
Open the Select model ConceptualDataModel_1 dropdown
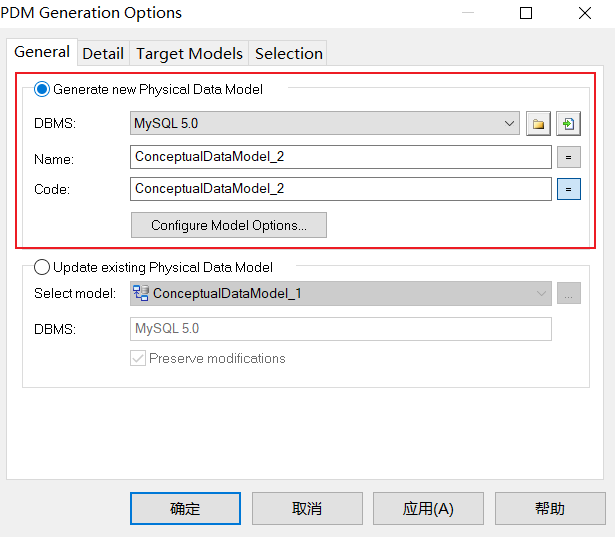point(541,294)
